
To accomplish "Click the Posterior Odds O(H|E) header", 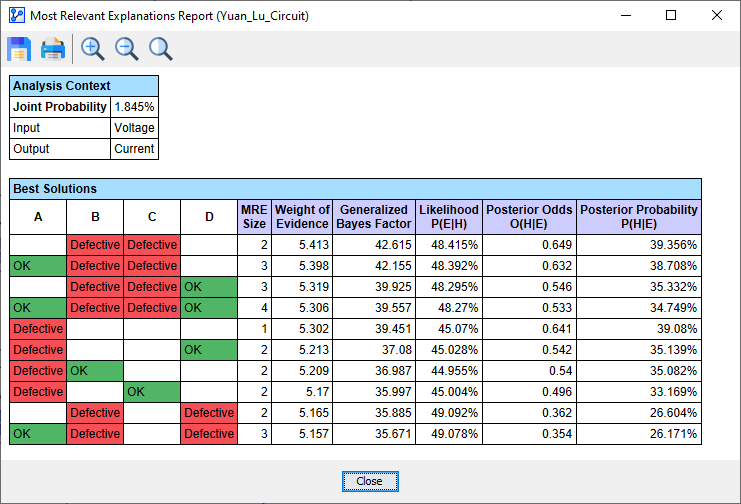I will (x=529, y=216).
